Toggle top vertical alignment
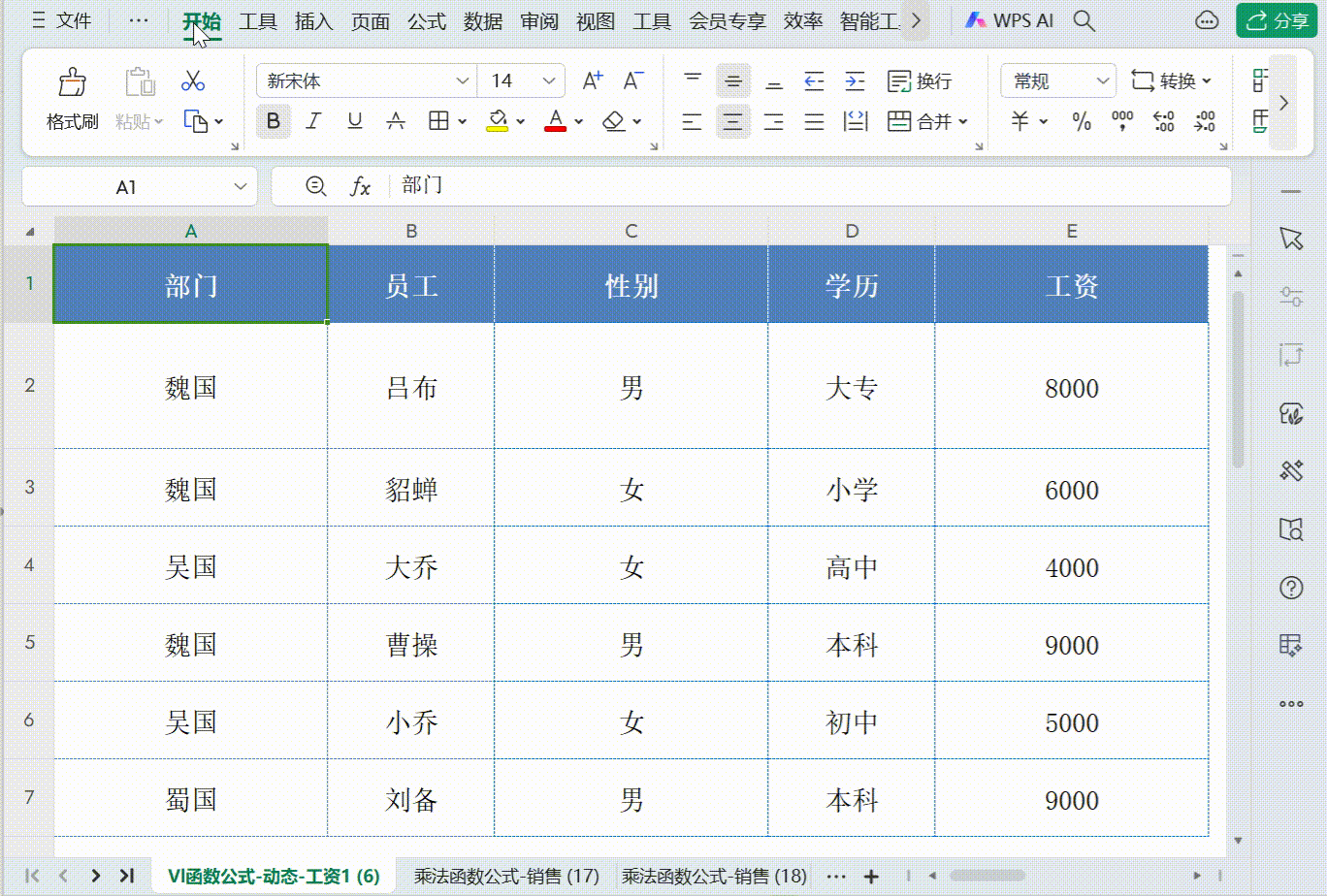 [693, 81]
